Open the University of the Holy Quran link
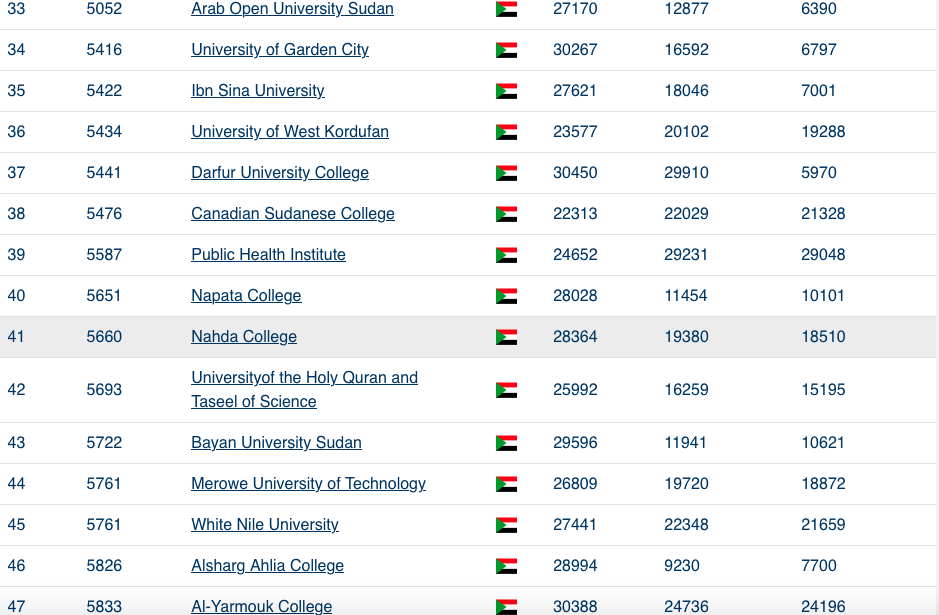Image resolution: width=939 pixels, height=615 pixels. (304, 390)
